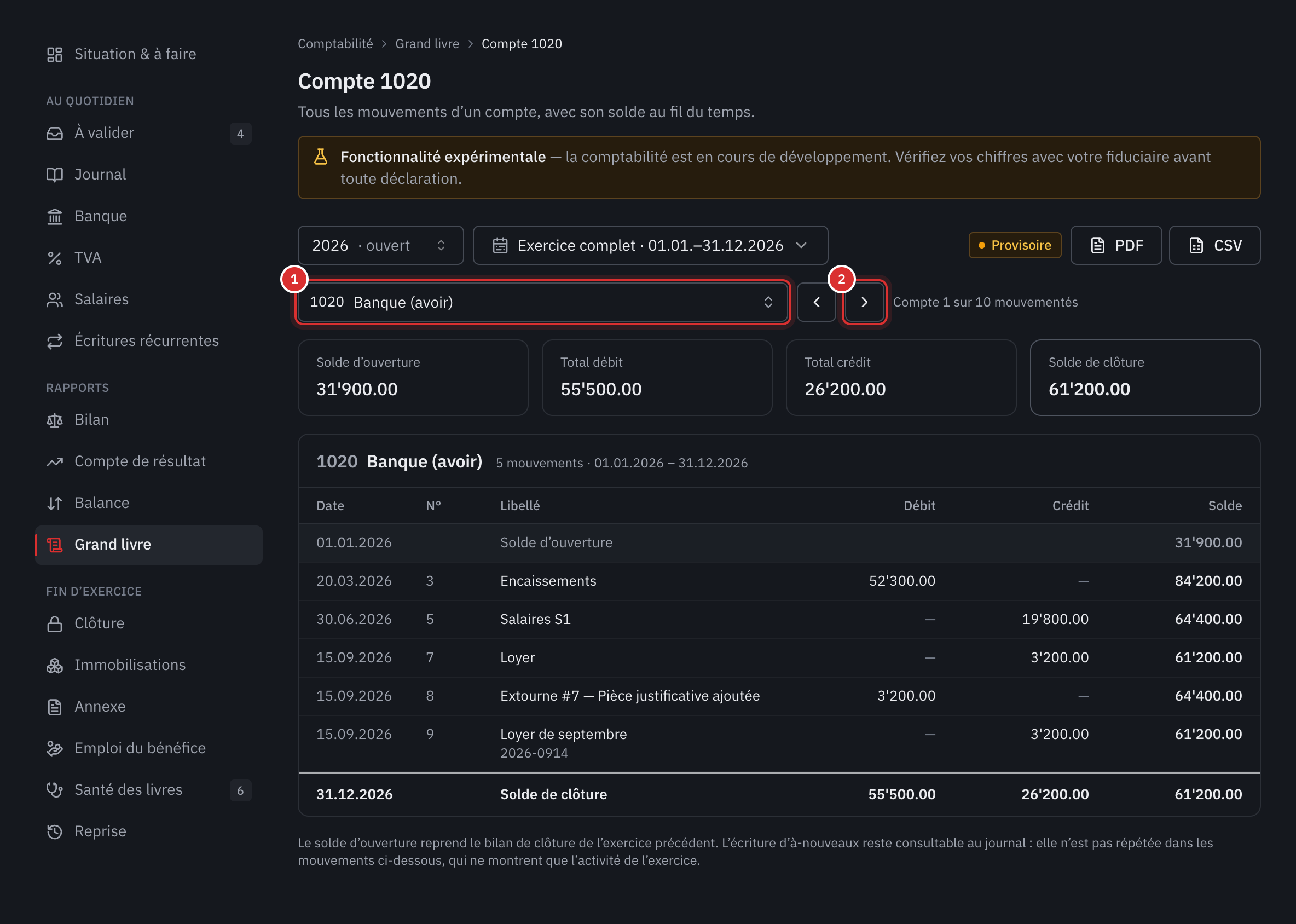Click the Emploi du bénéfice hand icon
Viewport: 1296px width, 924px height.
[x=55, y=748]
